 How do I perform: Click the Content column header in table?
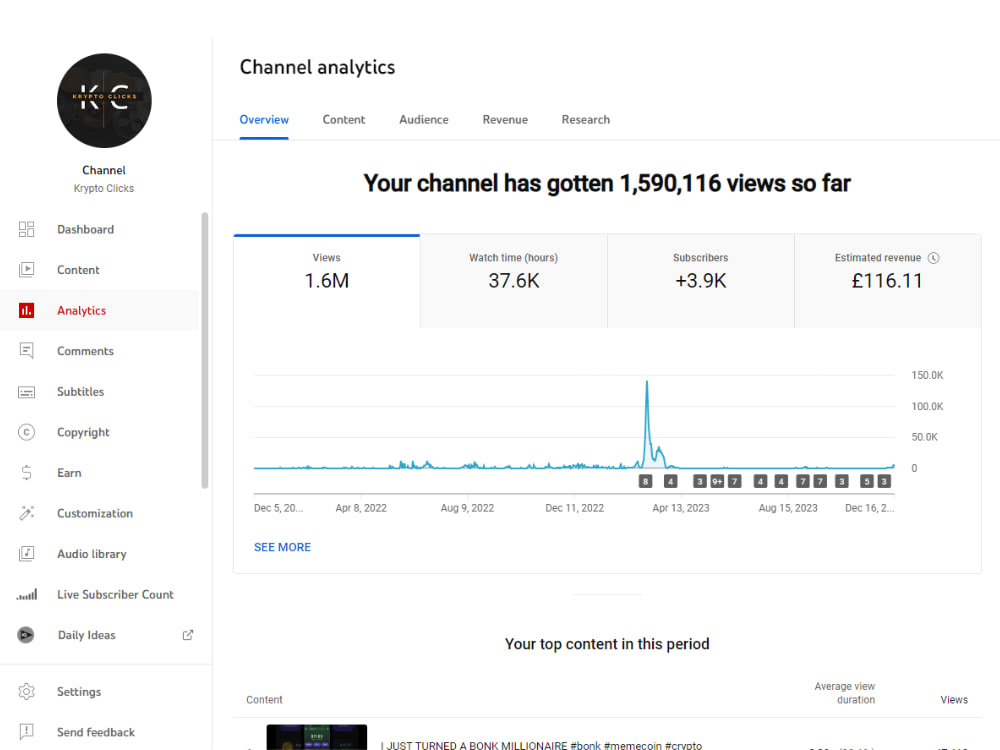[x=264, y=700]
